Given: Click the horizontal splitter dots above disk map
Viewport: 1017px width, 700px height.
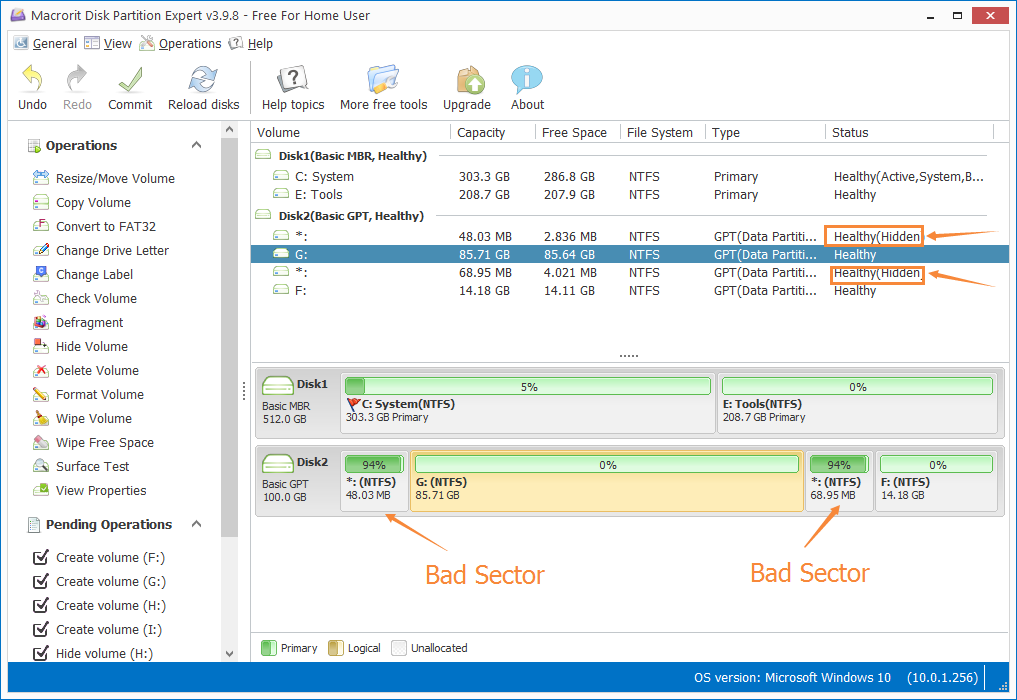Looking at the screenshot, I should coord(628,356).
